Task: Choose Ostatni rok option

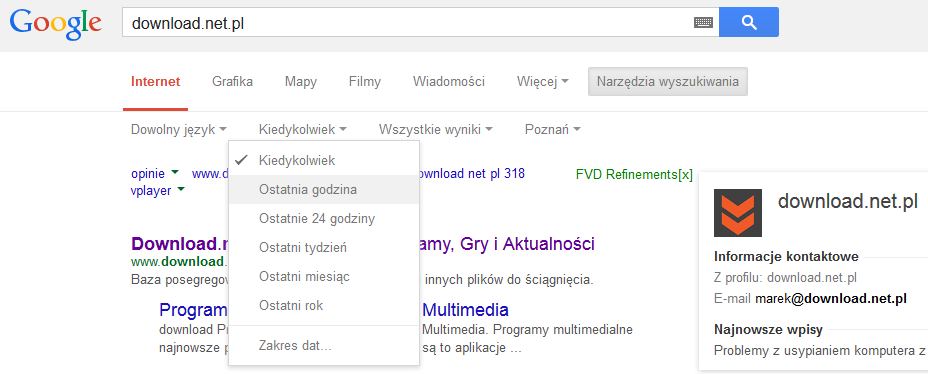Action: tap(324, 306)
